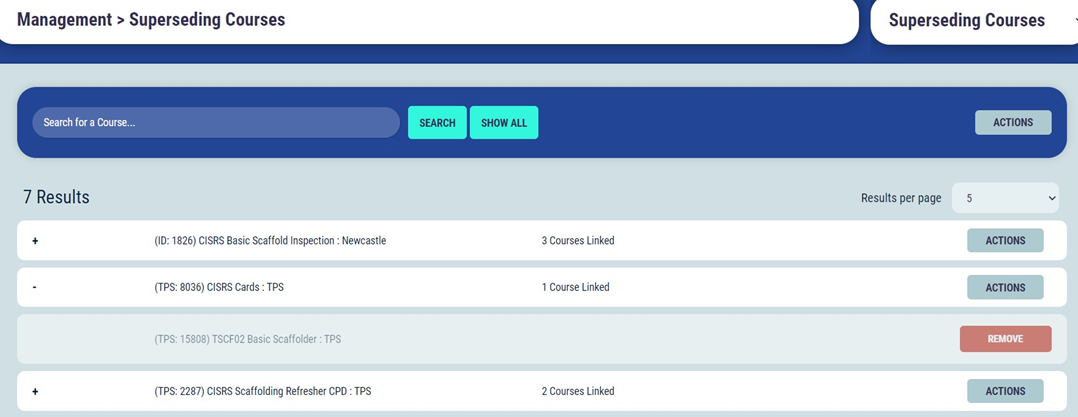
Task: Remove the linked TSCF02 Basic Scaffolder course
Action: 1004,339
